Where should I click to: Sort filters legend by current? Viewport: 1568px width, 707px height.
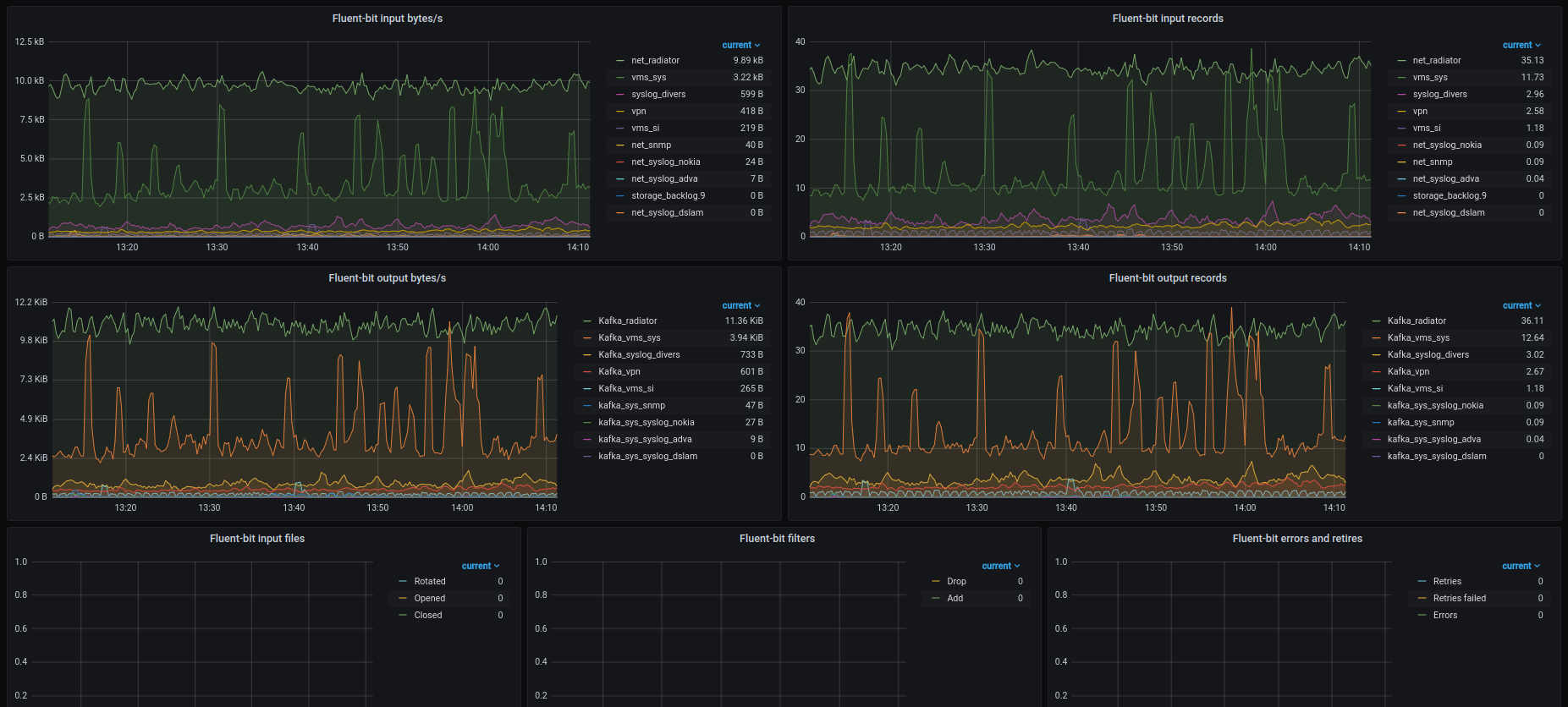click(x=1001, y=567)
